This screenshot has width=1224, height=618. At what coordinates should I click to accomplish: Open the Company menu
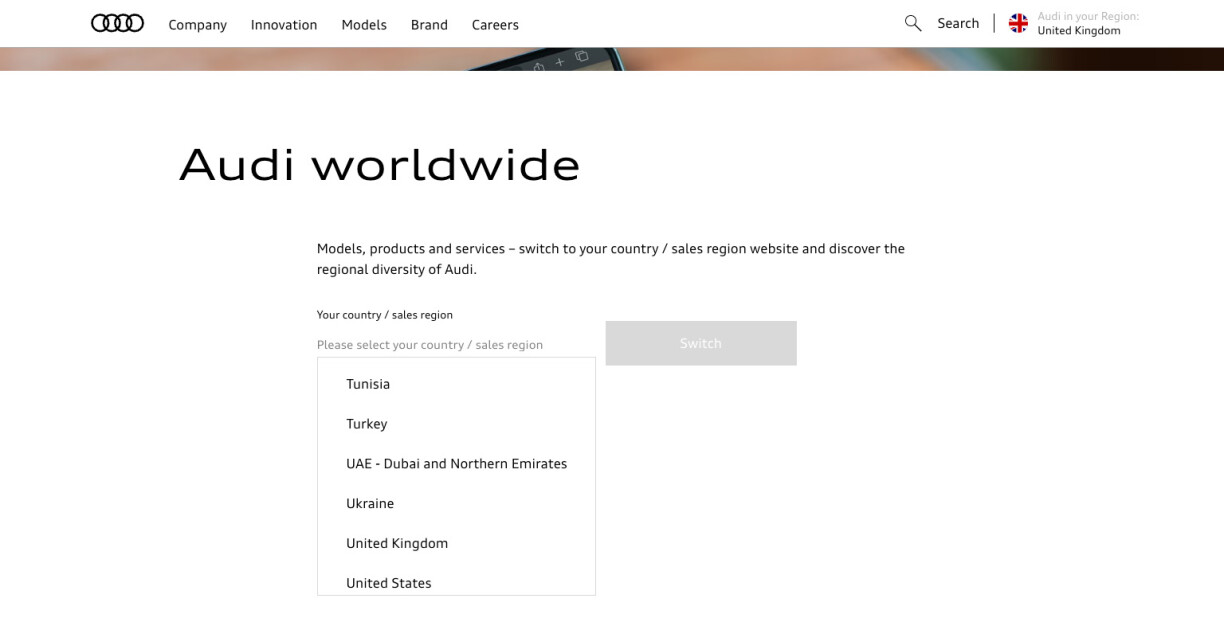[197, 24]
